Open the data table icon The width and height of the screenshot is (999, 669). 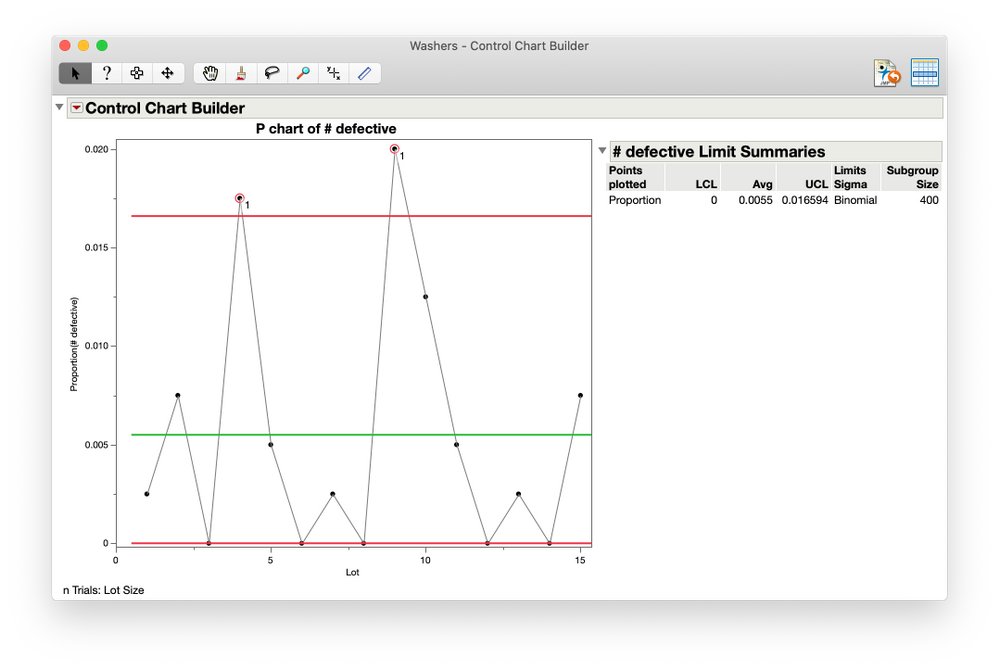click(924, 73)
